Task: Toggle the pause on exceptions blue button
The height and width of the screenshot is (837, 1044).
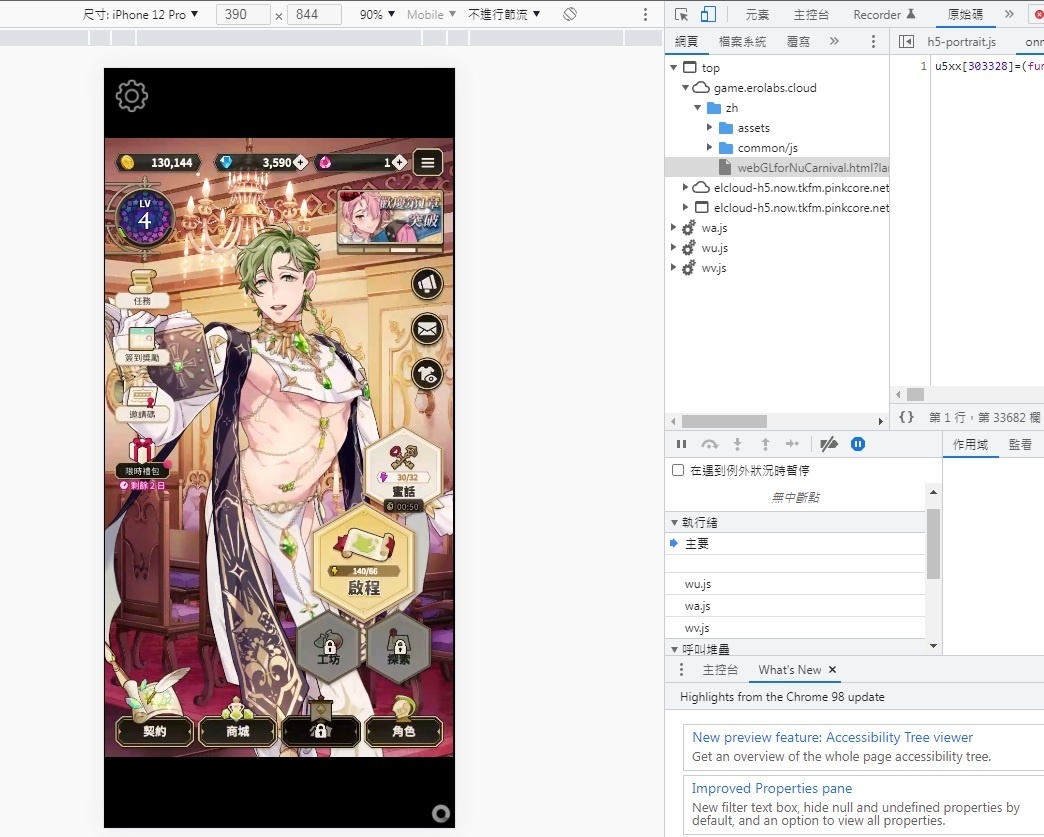Action: click(858, 444)
